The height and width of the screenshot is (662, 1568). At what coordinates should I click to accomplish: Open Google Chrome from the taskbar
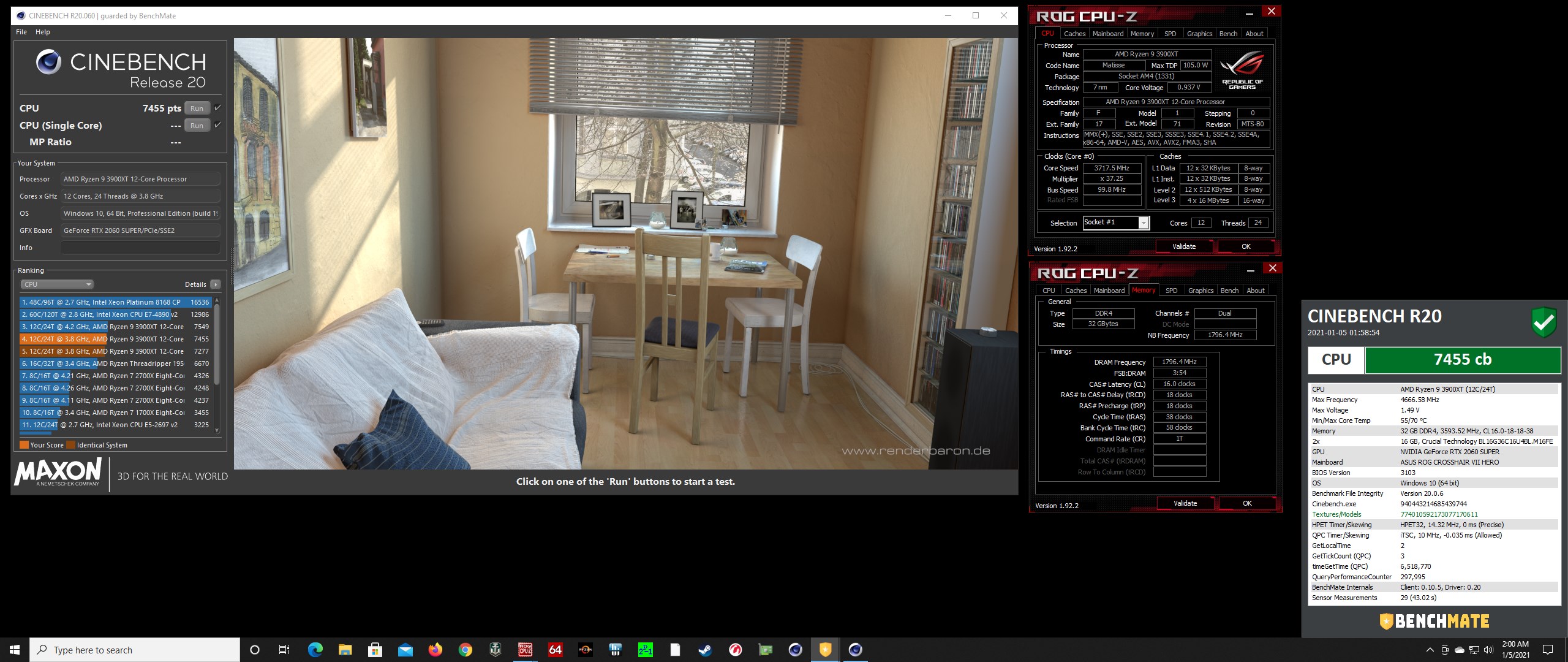point(465,650)
